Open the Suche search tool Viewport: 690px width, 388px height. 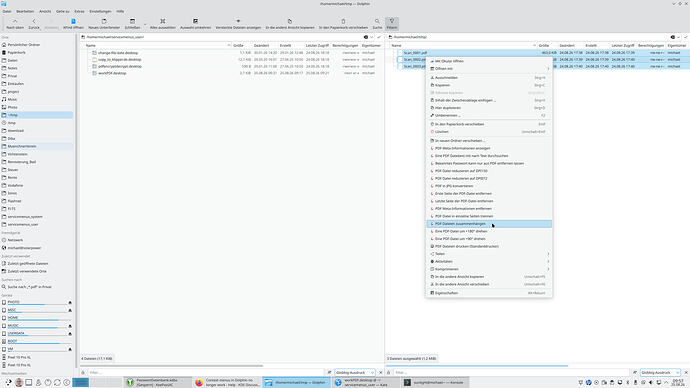tap(377, 24)
